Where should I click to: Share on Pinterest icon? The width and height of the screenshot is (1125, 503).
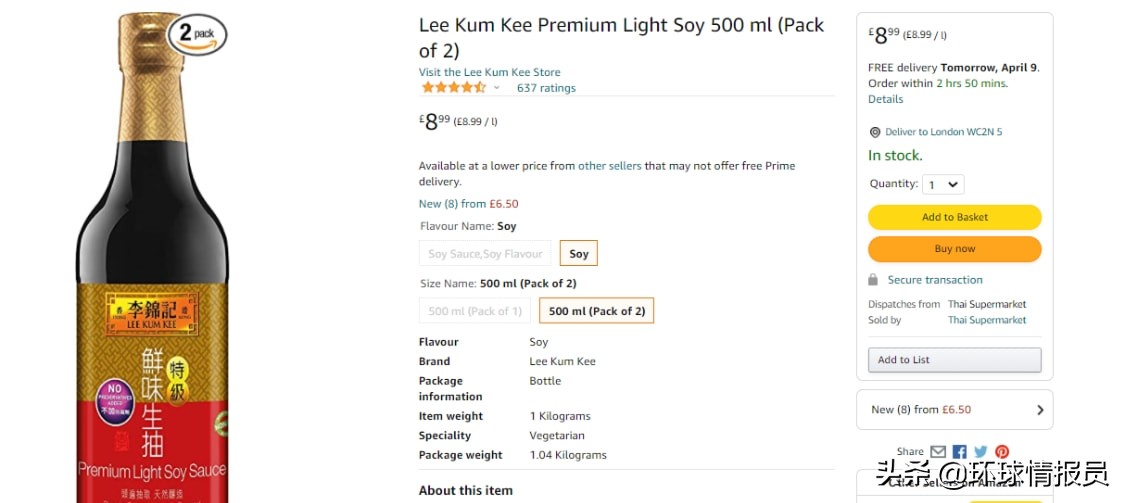(1002, 452)
